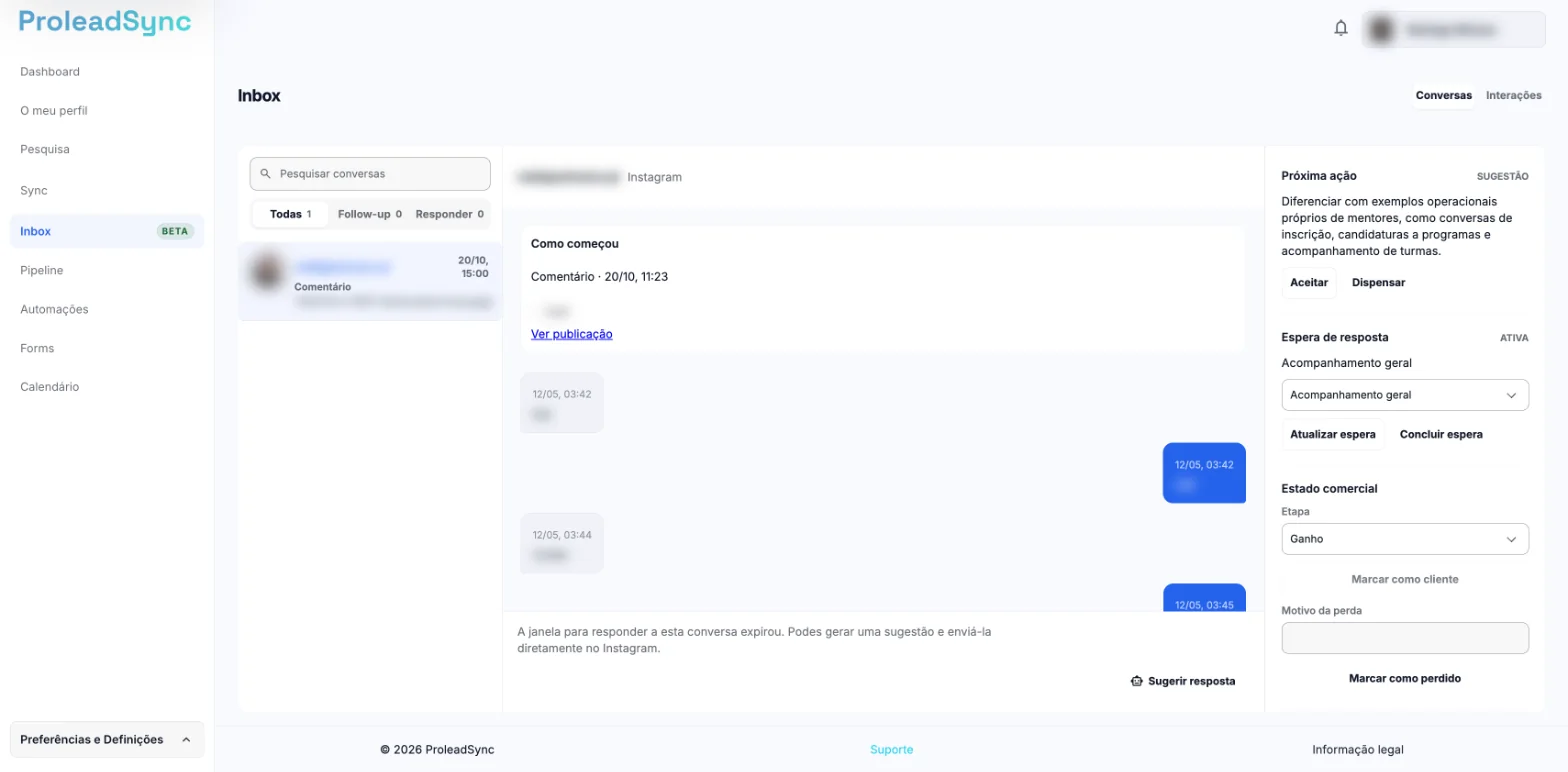Expand Preferências e Definições menu
The height and width of the screenshot is (772, 1568).
pos(107,740)
